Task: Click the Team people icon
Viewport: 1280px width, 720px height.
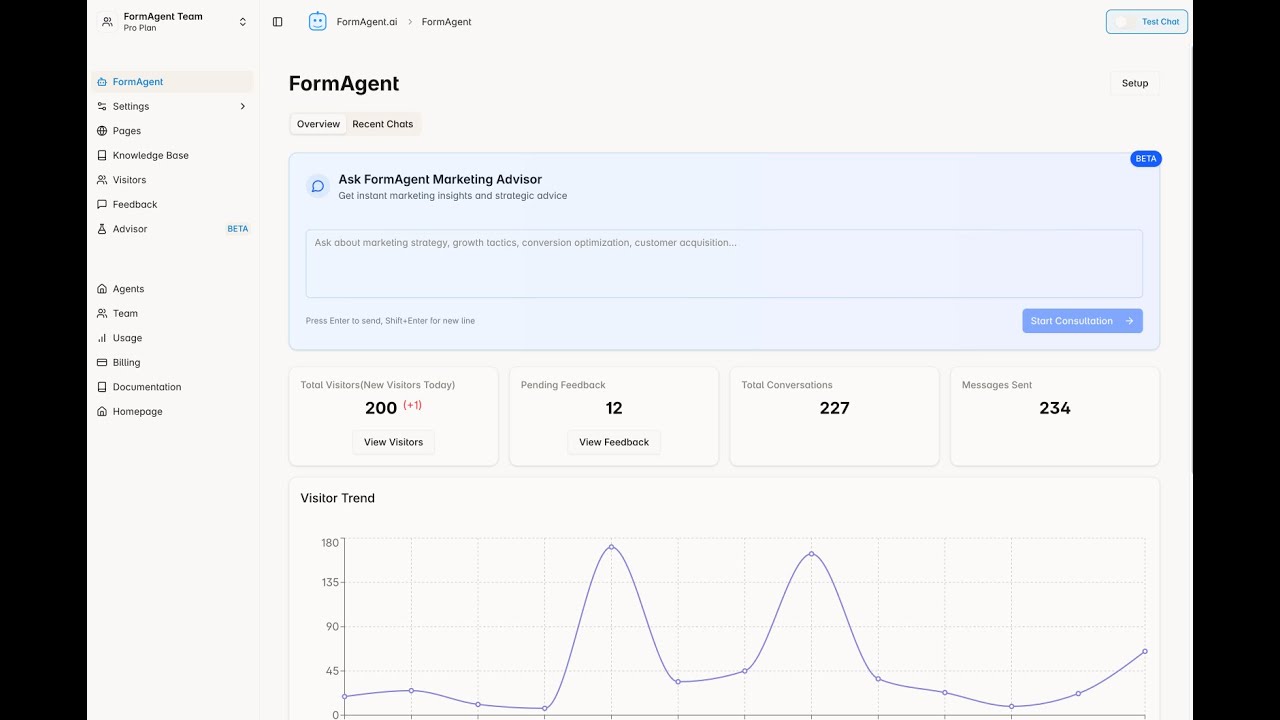Action: 102,313
